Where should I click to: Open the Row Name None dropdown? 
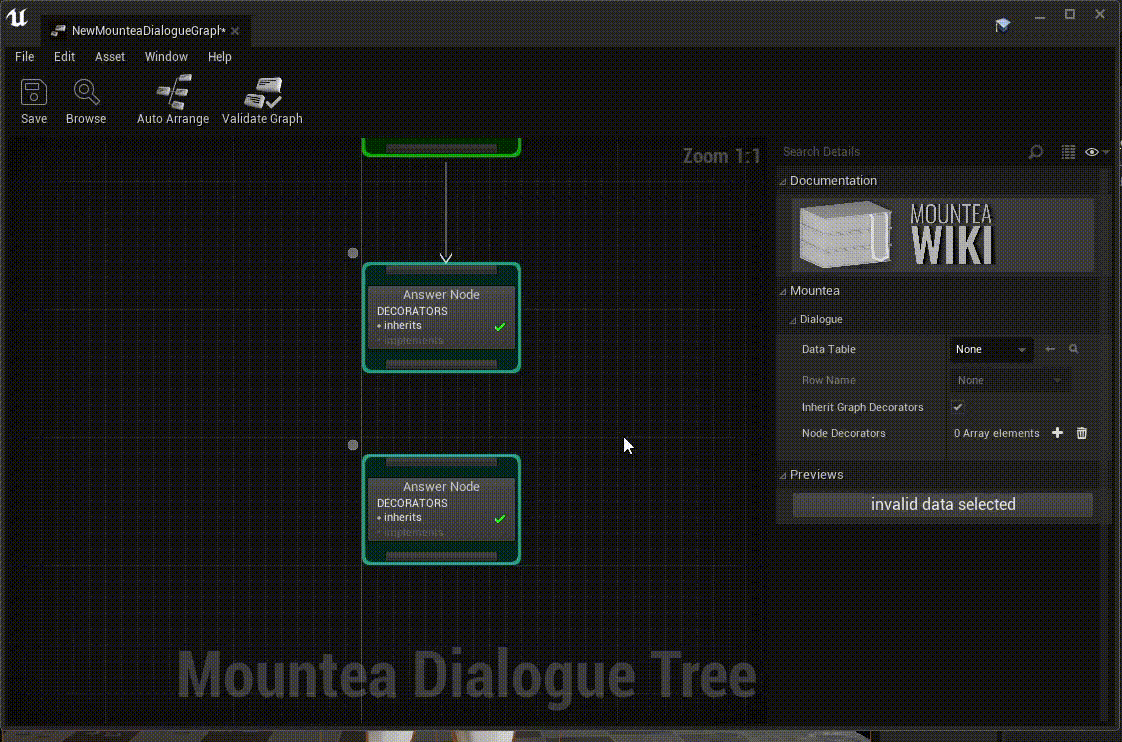point(1010,380)
